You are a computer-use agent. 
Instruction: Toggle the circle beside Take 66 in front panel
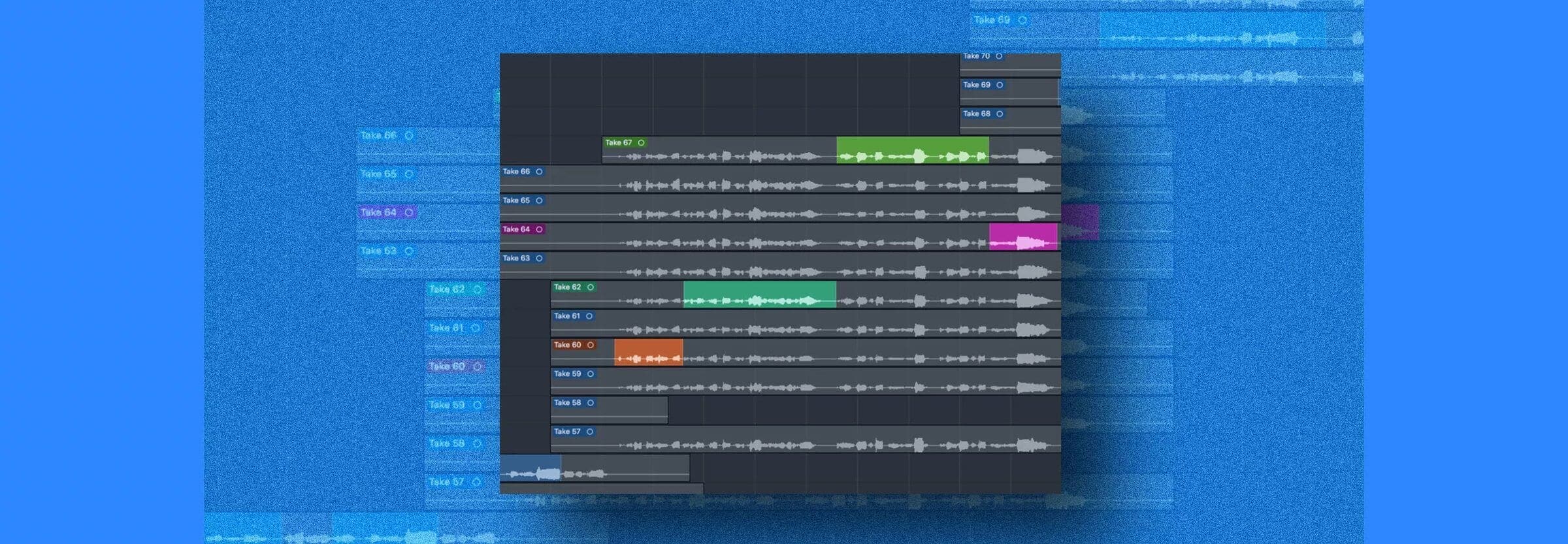pos(539,172)
